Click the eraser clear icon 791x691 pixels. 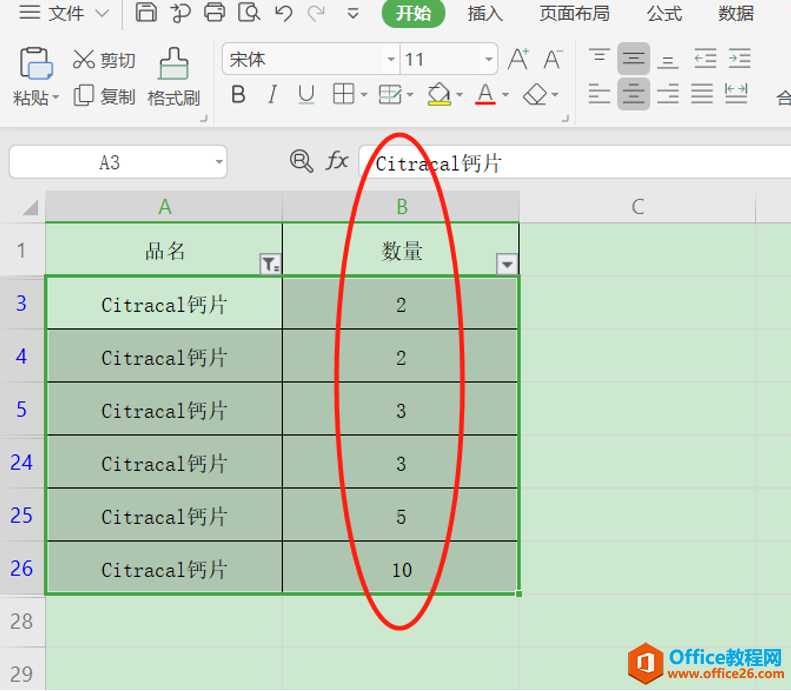pyautogui.click(x=535, y=94)
